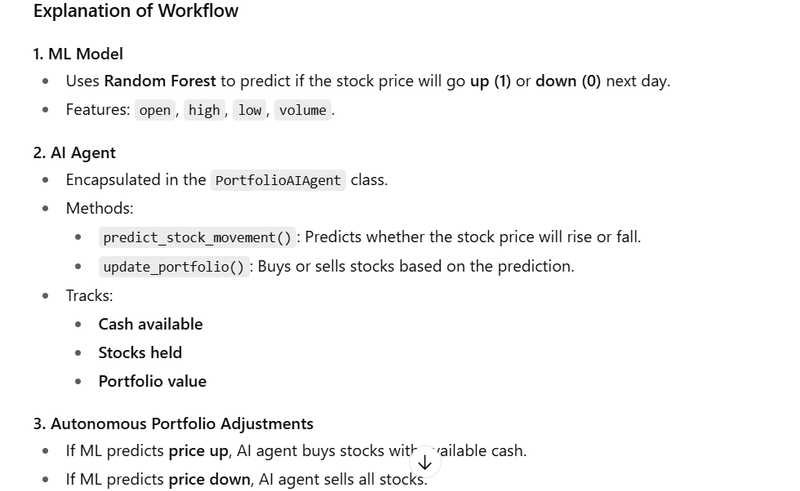Click the scroll-to-bottom down arrow button
800x491 pixels.
(x=425, y=462)
